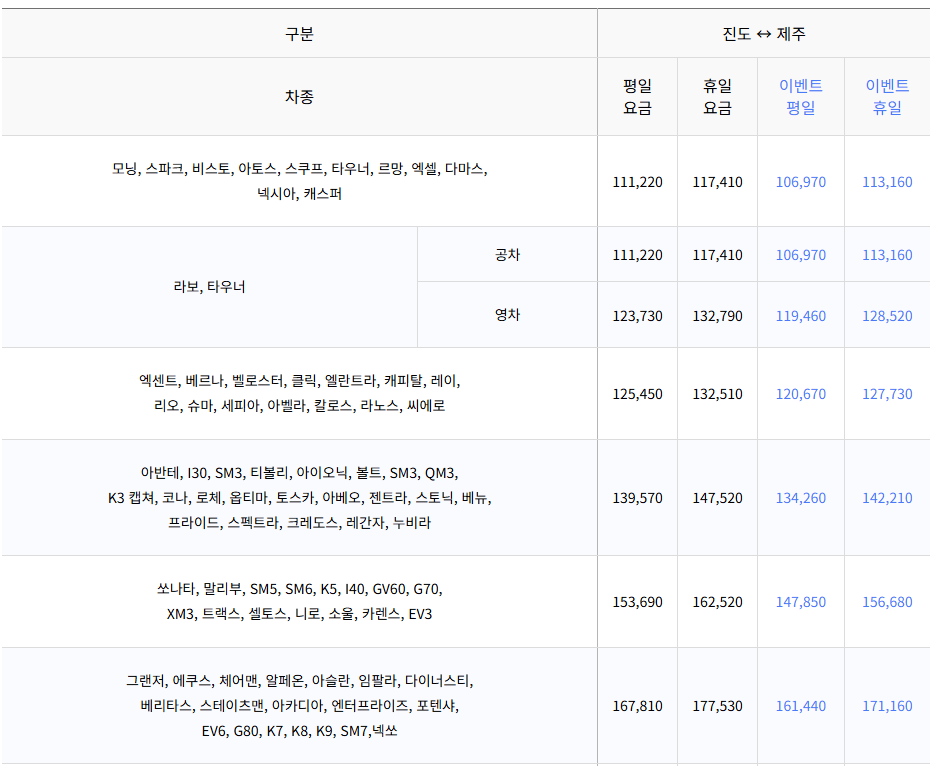Screen dimensions: 936x766
Task: Select the 153,690 fare in the 쏘나타 row
Action: click(636, 601)
